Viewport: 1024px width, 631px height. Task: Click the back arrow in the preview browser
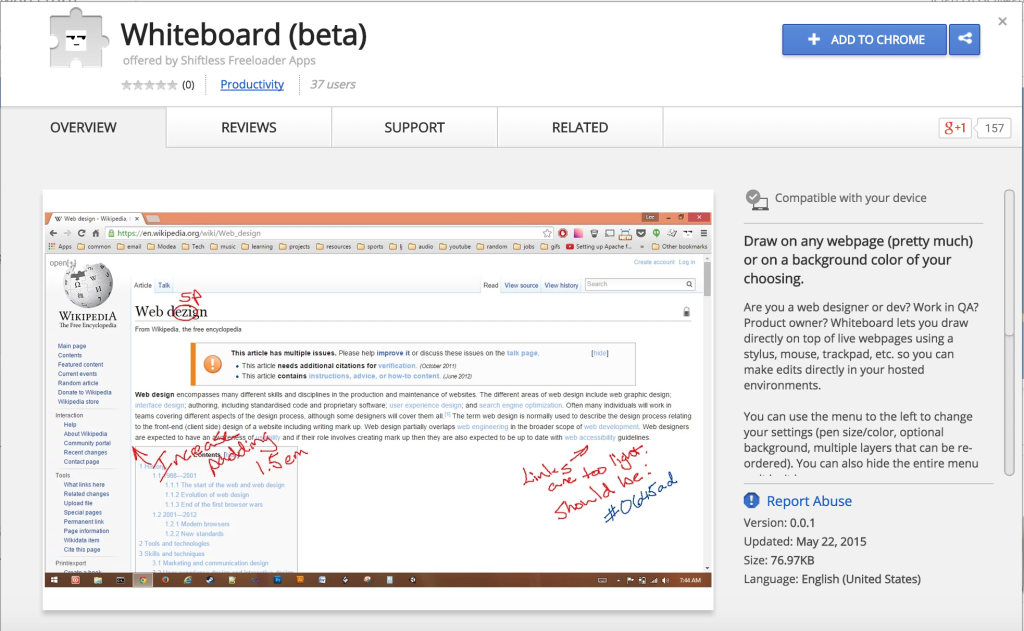tap(54, 233)
